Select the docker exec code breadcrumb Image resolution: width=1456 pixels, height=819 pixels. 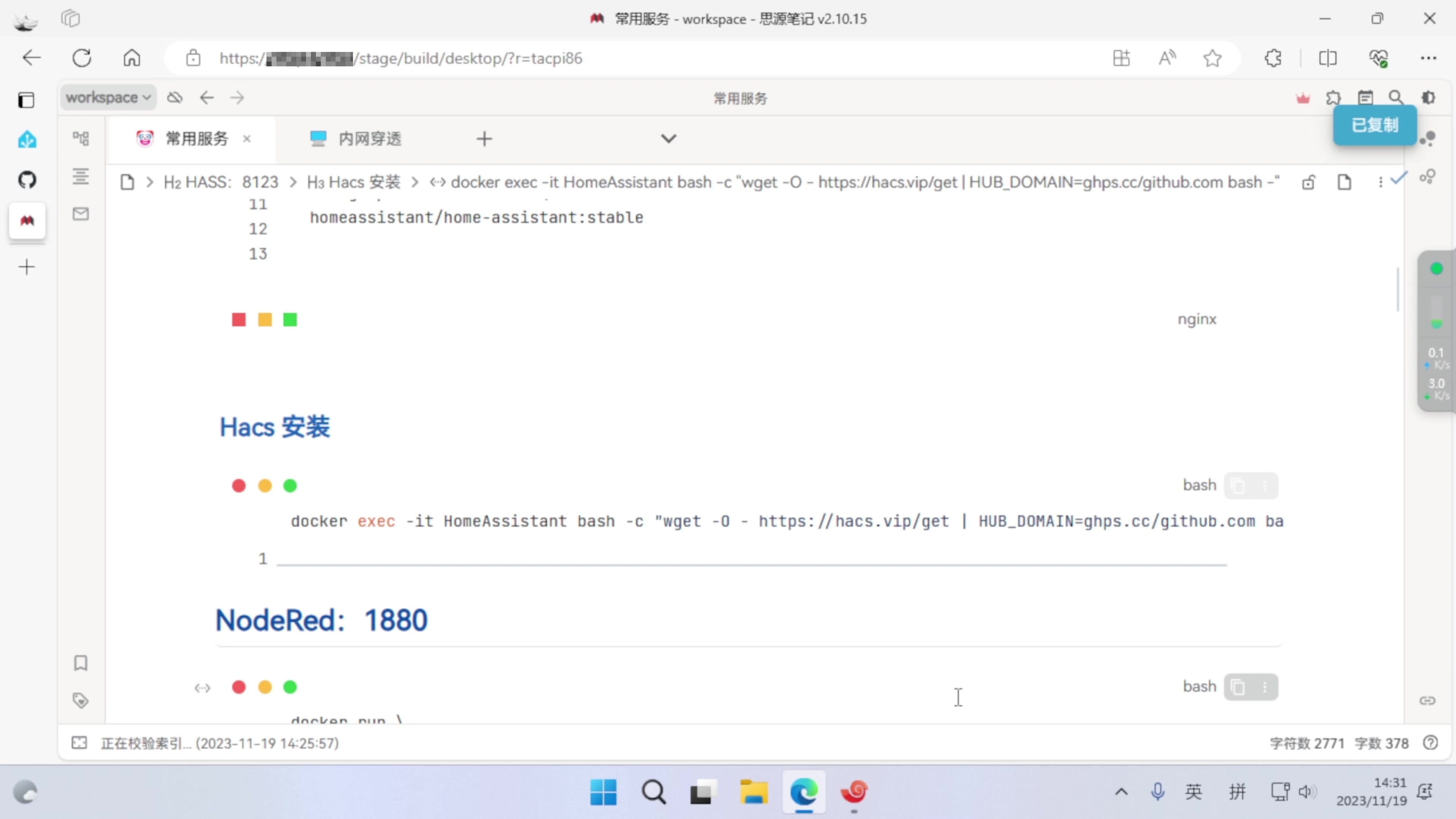855,182
